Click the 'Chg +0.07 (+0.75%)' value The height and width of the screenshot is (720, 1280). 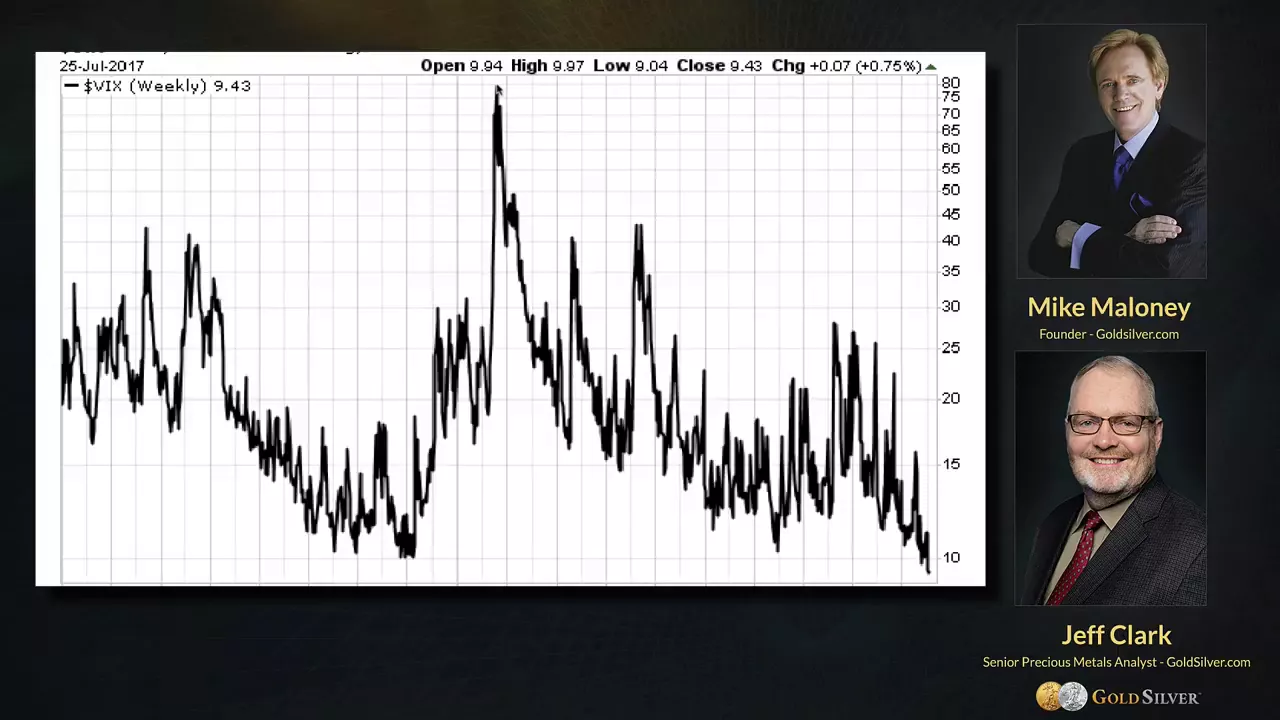[x=846, y=66]
